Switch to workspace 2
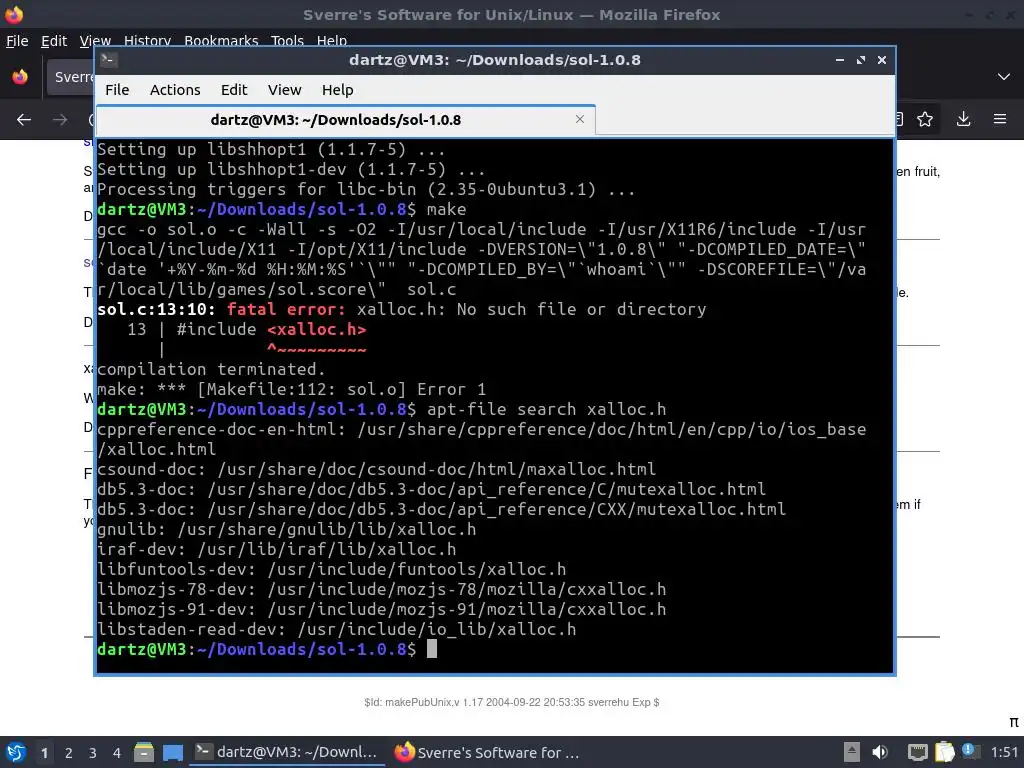The width and height of the screenshot is (1024, 768). [69, 753]
